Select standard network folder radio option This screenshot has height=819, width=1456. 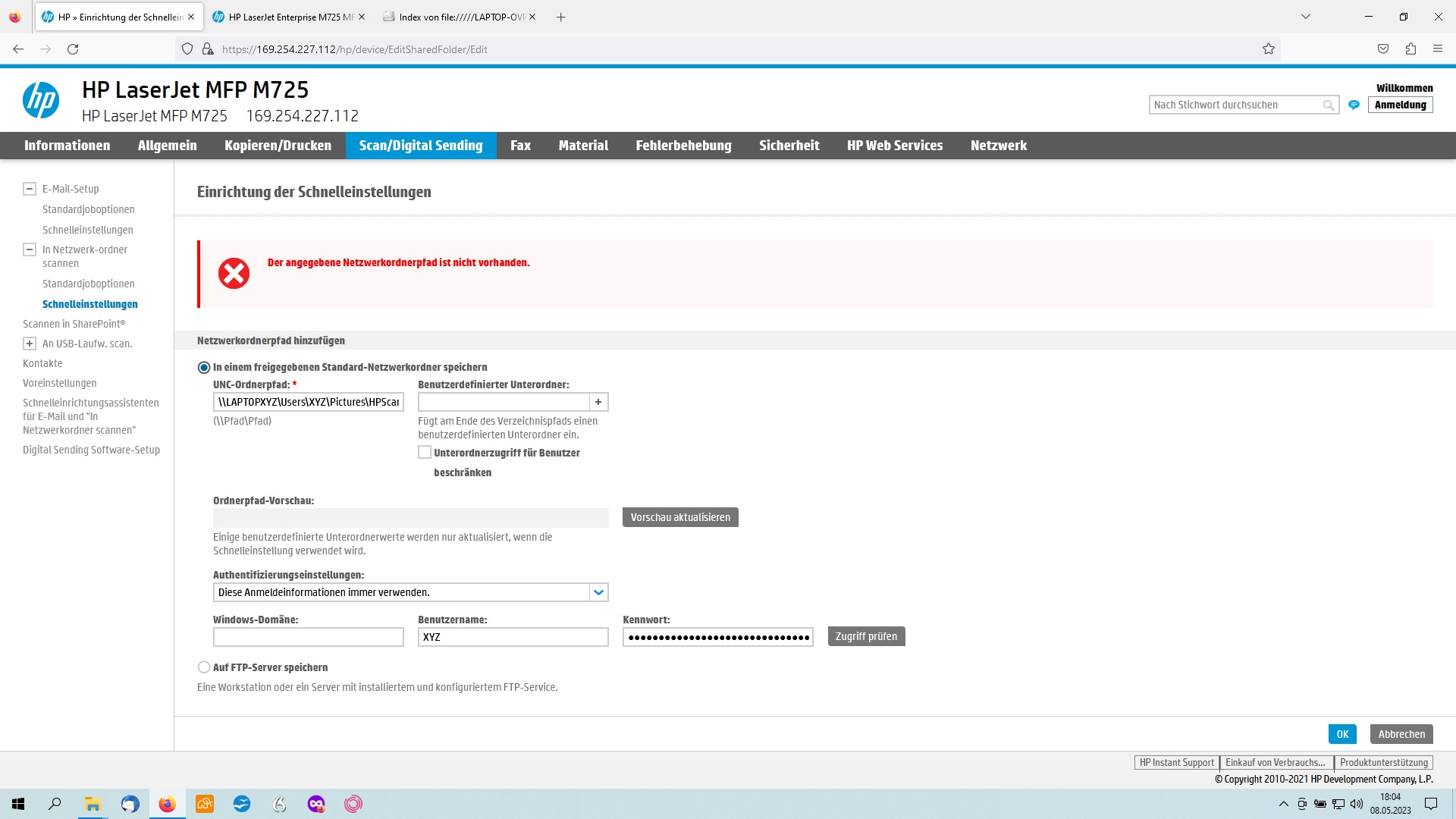(204, 368)
